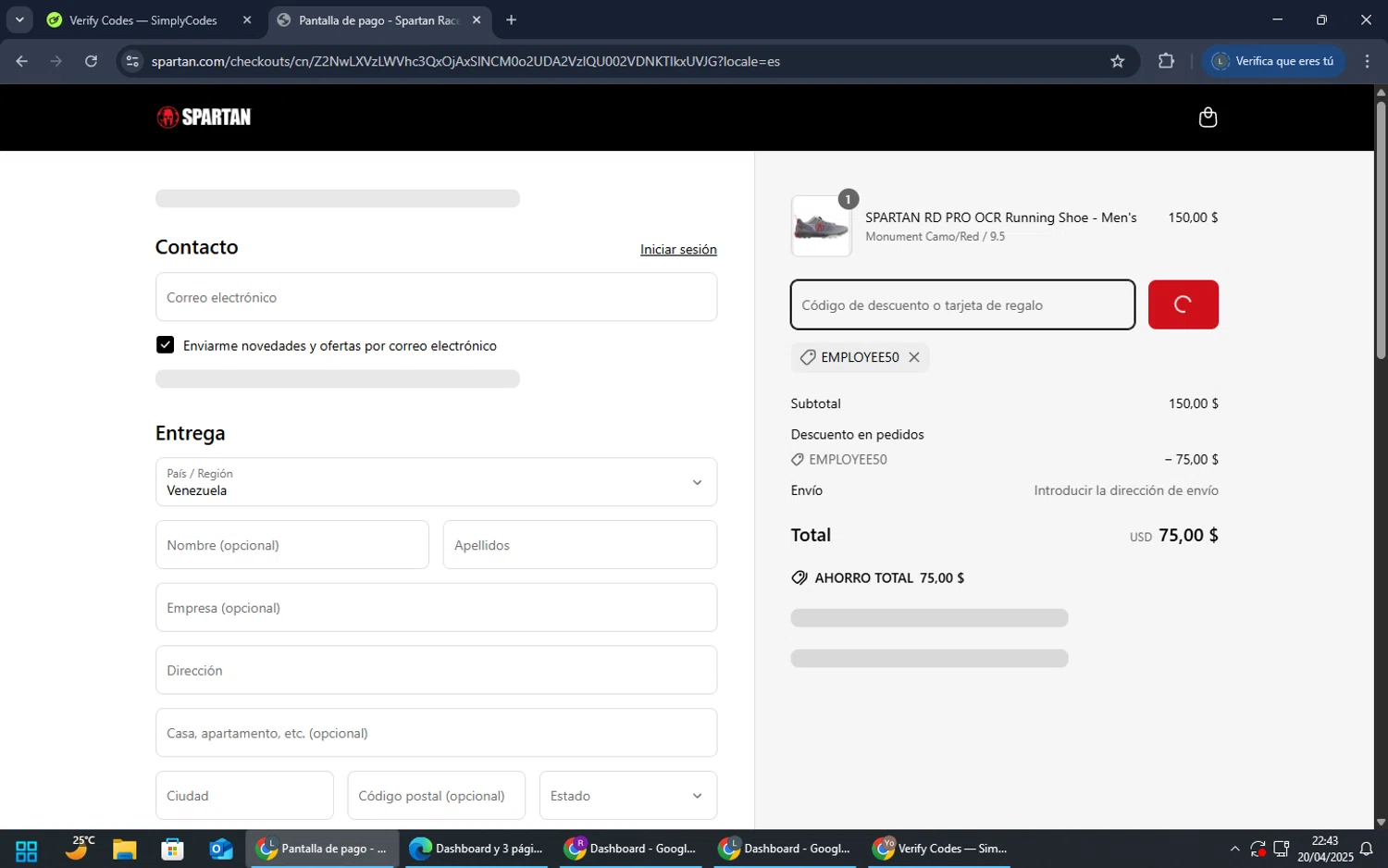This screenshot has width=1388, height=868.
Task: Open the shopping bag cart icon
Action: pos(1207,118)
